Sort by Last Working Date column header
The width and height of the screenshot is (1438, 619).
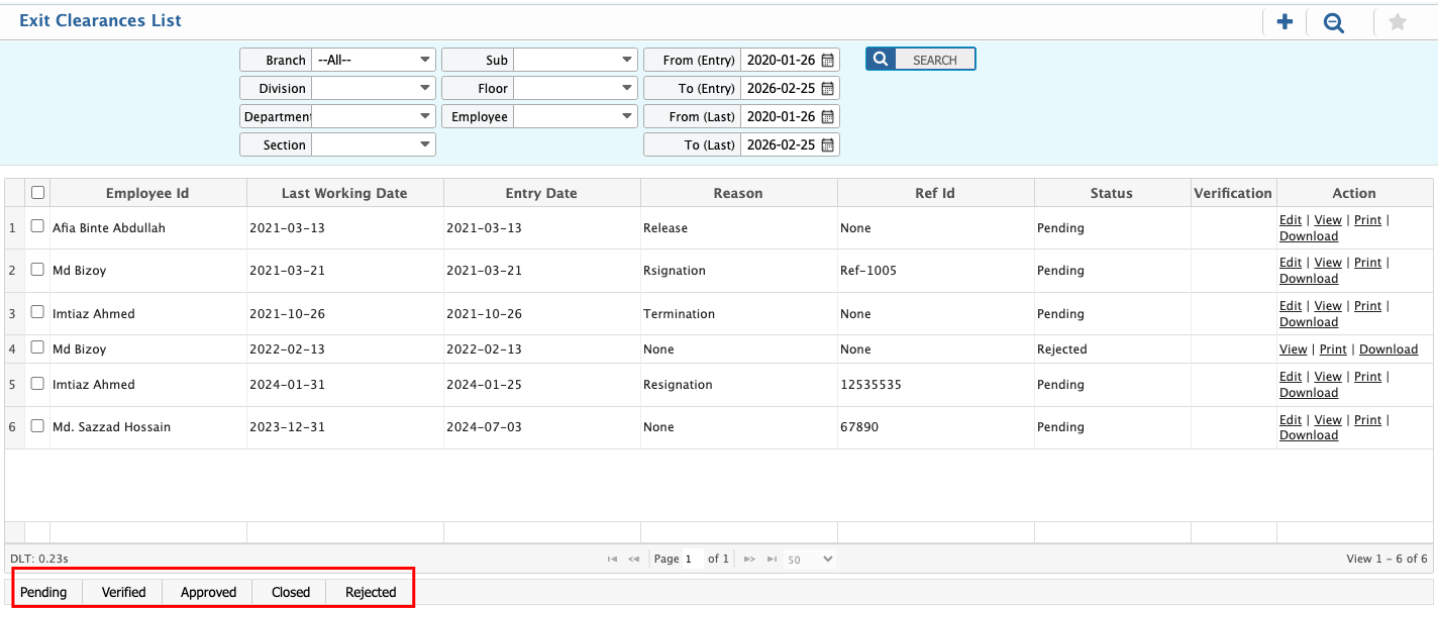[x=344, y=193]
